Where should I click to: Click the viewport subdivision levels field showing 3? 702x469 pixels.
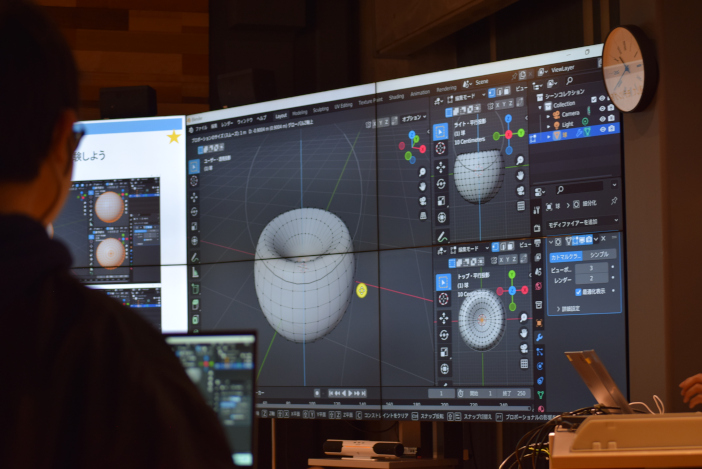point(591,268)
